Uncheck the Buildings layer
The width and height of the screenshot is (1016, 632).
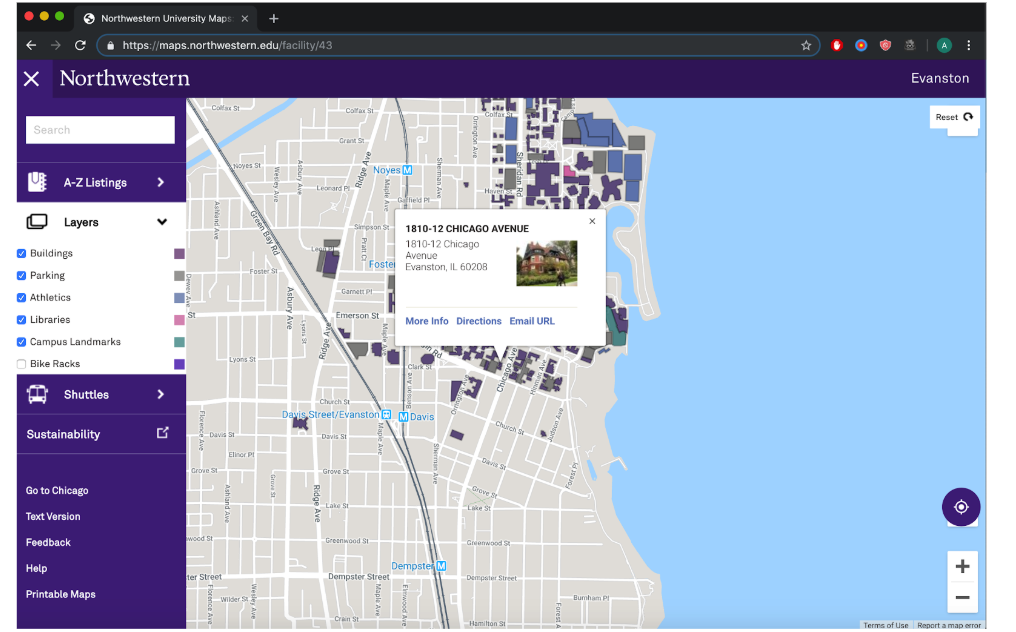(x=21, y=253)
